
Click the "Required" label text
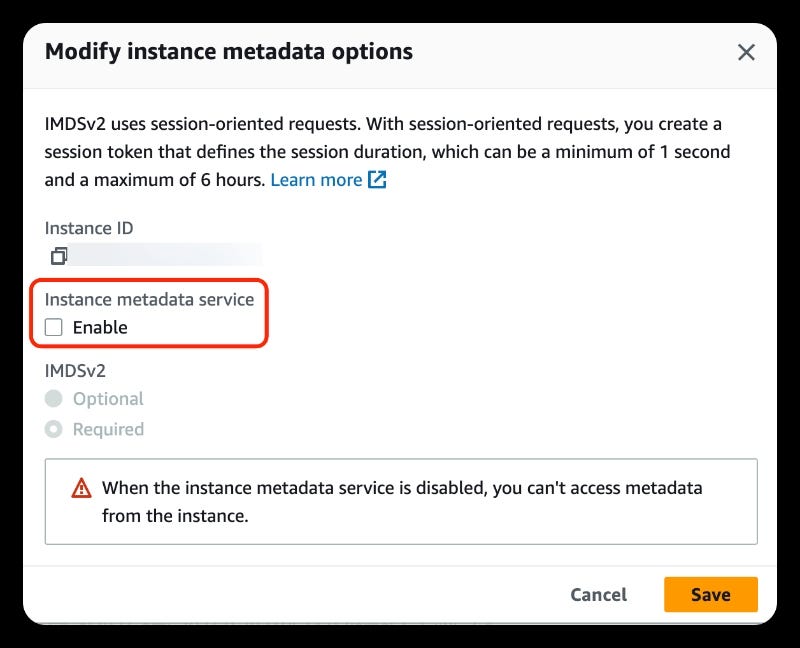coord(108,430)
